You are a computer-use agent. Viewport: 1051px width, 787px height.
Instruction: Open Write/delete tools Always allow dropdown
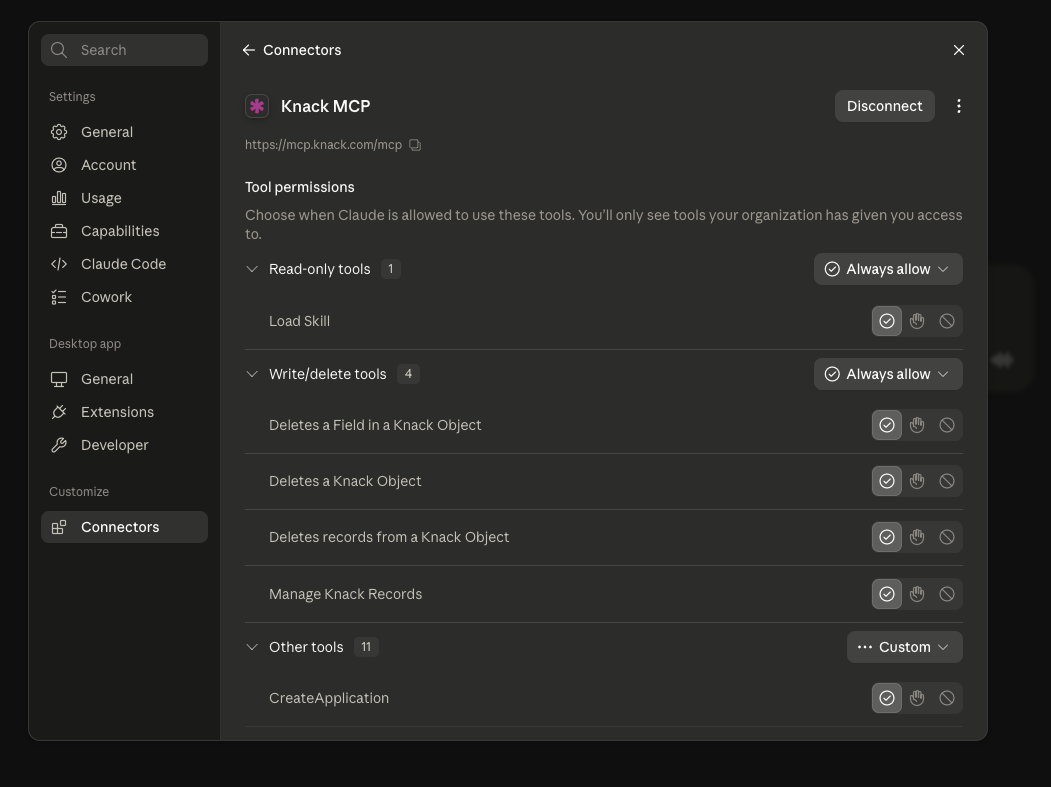coord(888,374)
